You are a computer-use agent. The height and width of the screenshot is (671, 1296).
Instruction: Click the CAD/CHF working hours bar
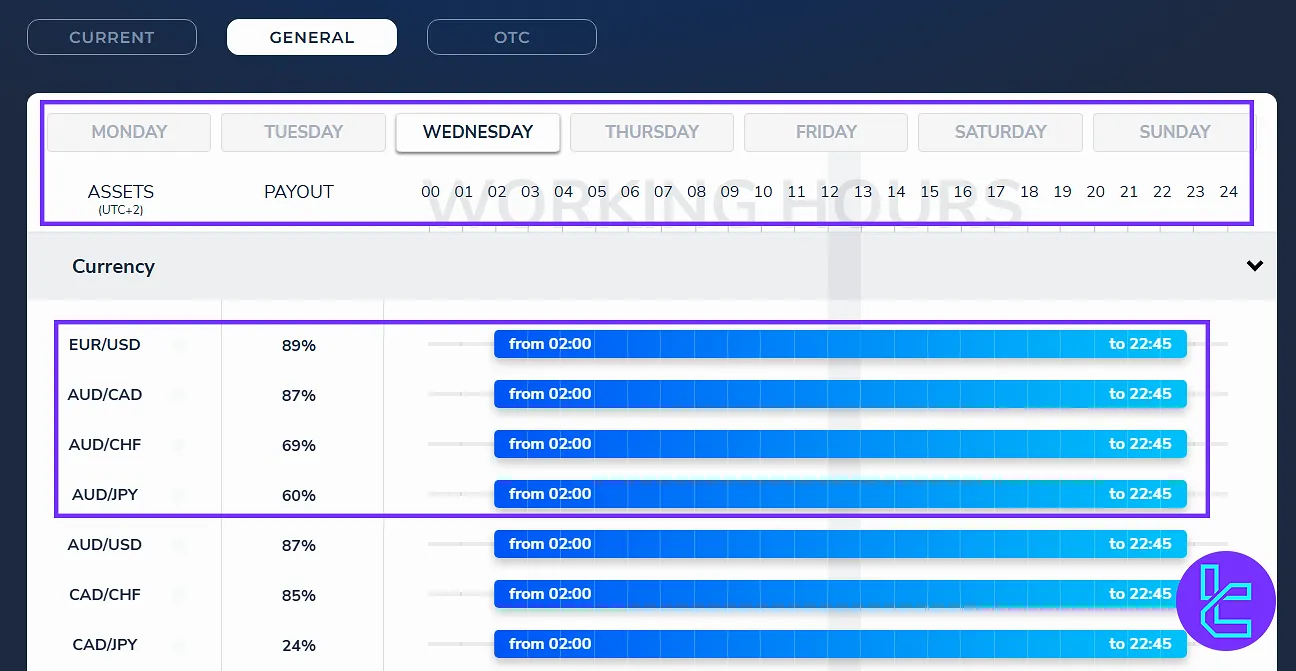point(840,594)
